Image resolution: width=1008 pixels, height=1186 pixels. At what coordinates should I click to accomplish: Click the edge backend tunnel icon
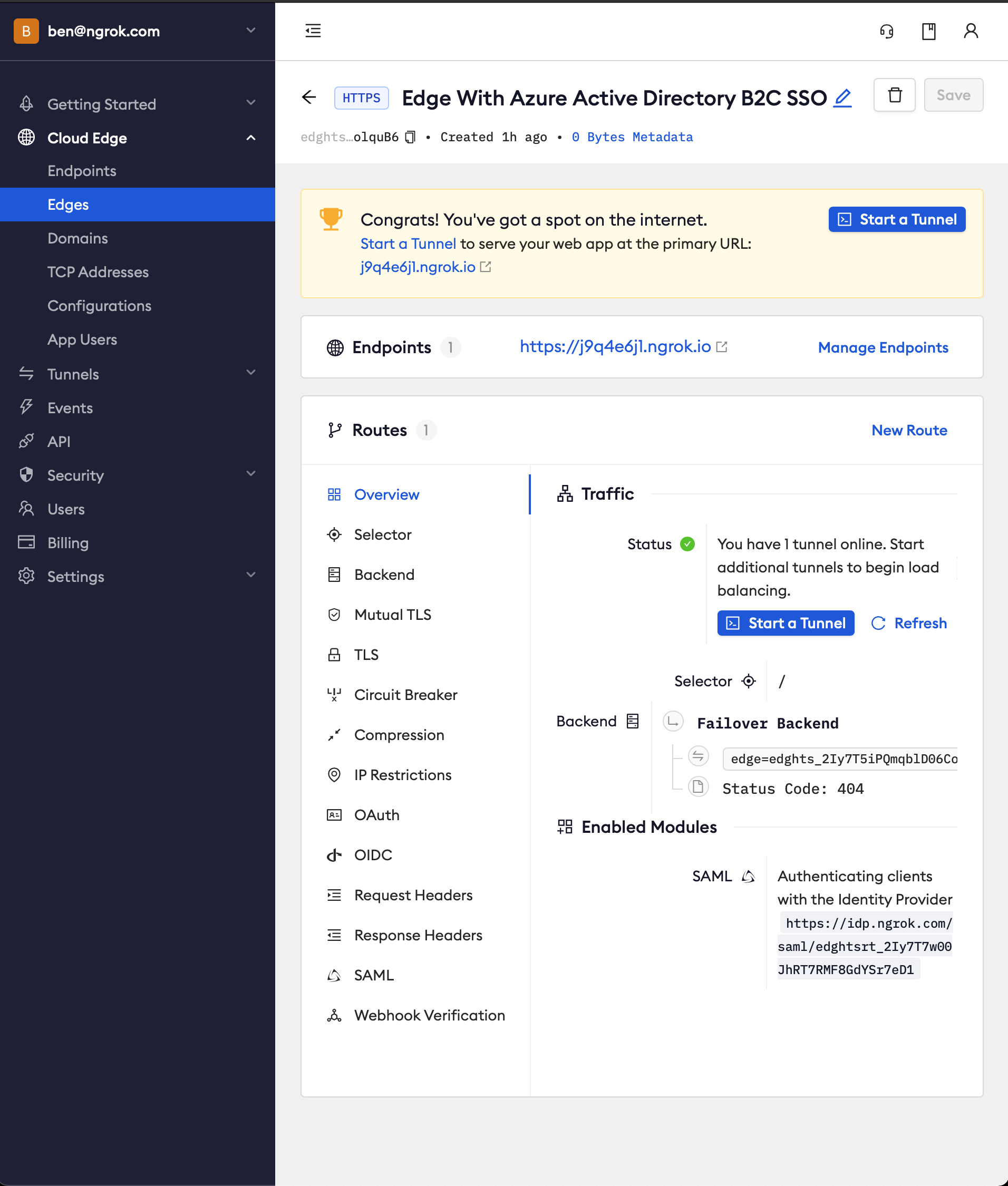click(697, 756)
